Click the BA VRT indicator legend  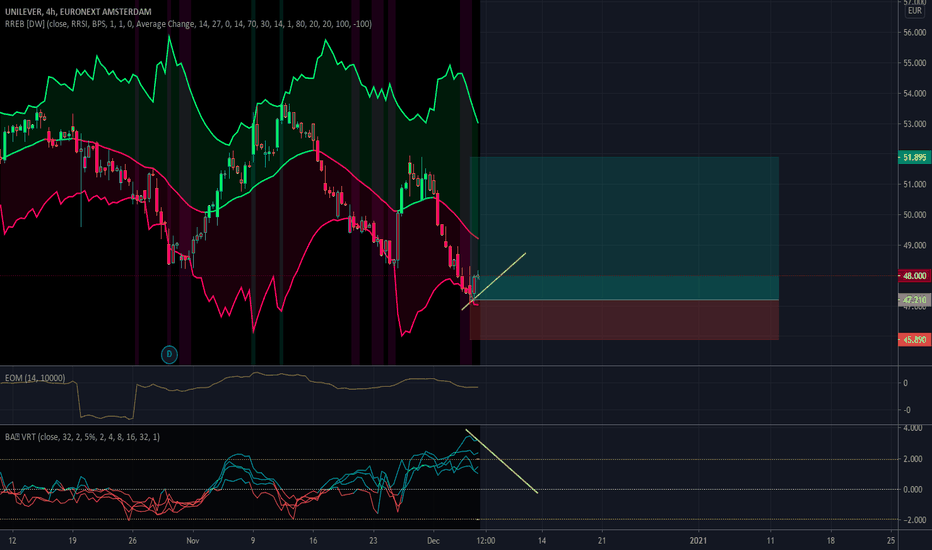82,437
